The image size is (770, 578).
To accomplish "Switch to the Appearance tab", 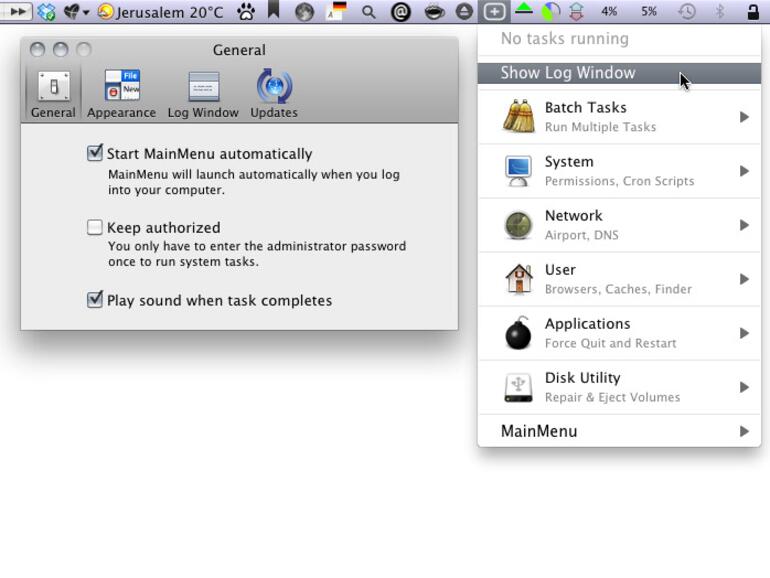I will pyautogui.click(x=121, y=94).
